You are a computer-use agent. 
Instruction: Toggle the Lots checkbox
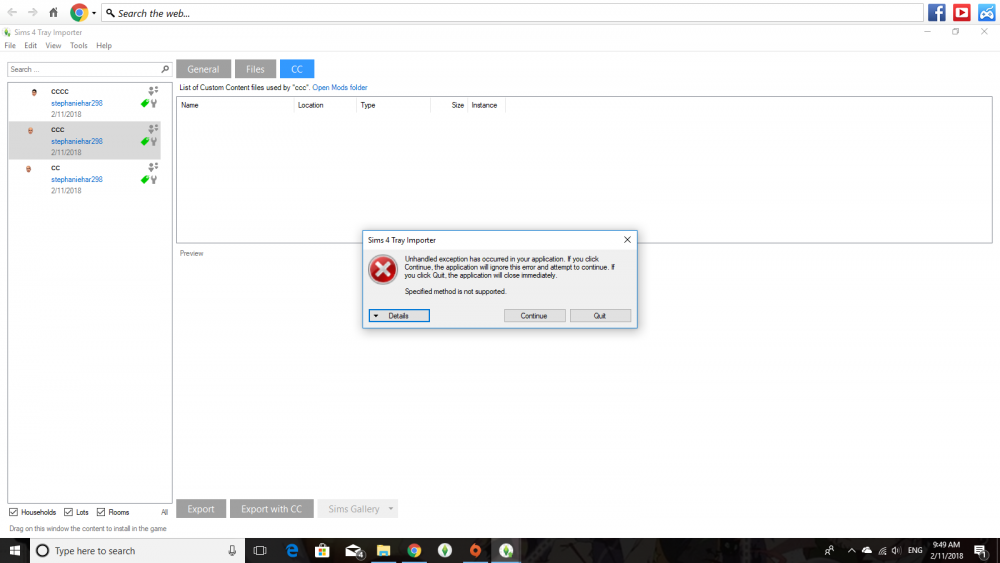[x=68, y=512]
